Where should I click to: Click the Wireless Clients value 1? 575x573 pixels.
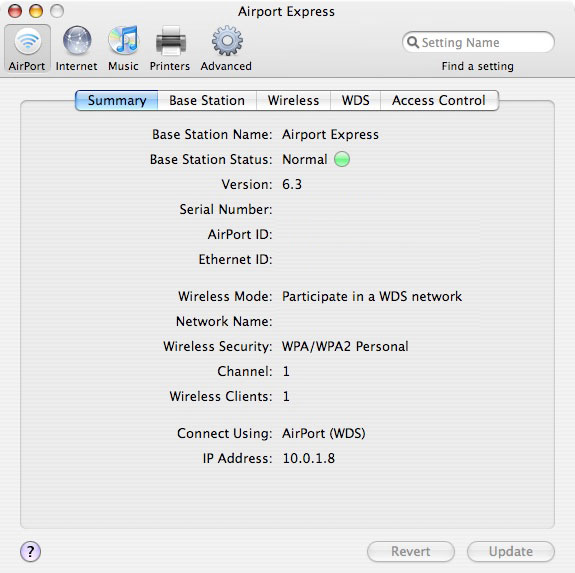click(286, 396)
